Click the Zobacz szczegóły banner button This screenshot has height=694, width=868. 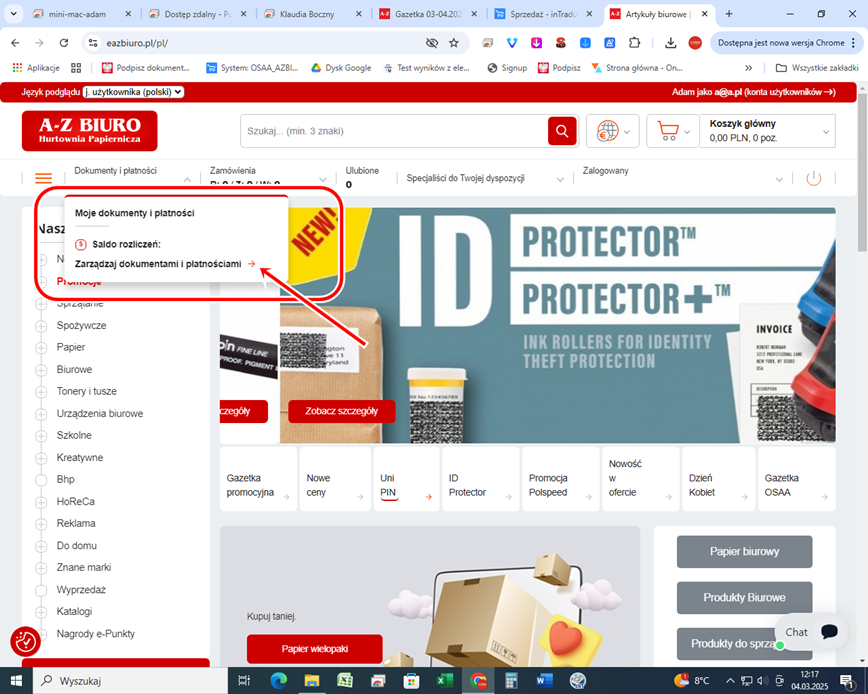click(342, 411)
